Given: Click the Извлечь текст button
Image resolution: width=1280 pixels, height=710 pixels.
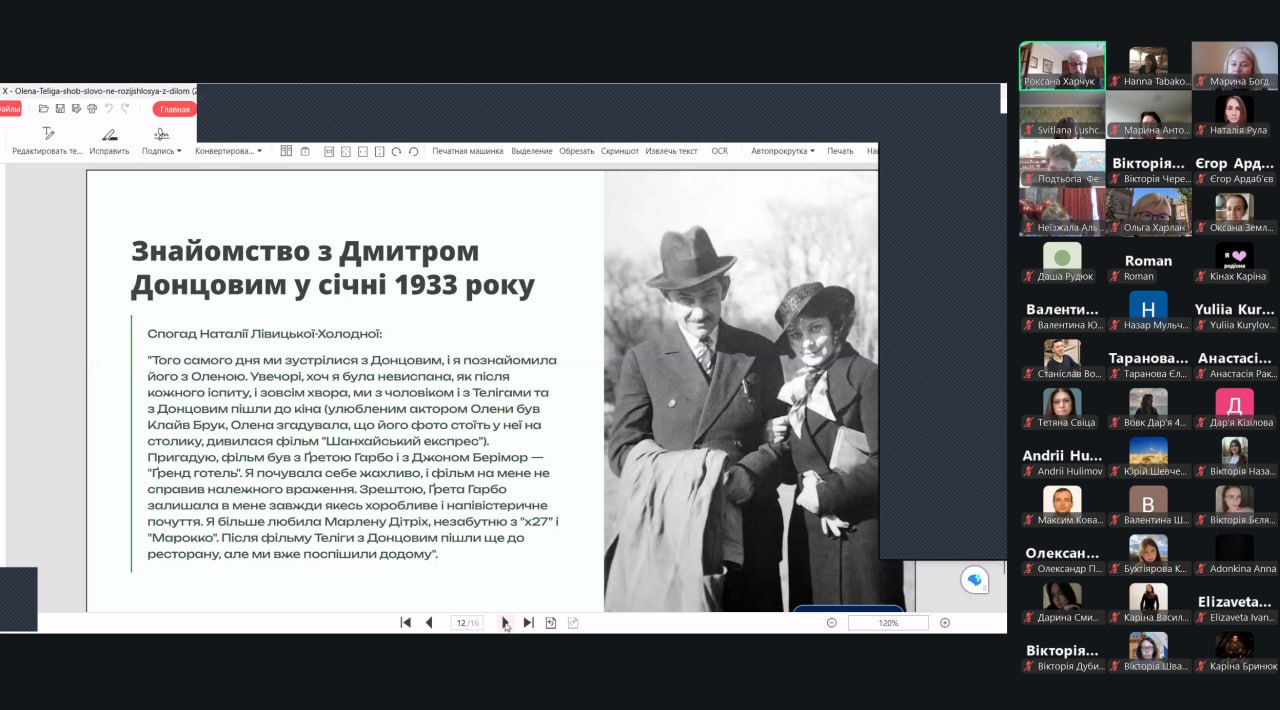Looking at the screenshot, I should [x=672, y=151].
